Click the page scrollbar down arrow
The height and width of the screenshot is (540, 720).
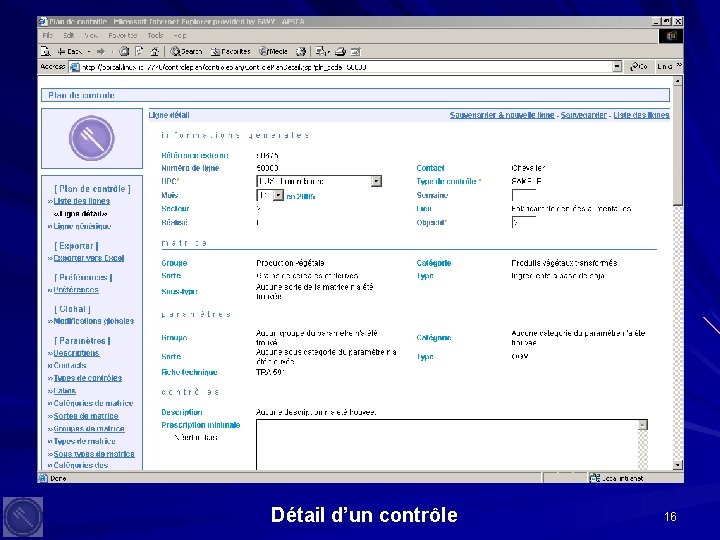[678, 465]
